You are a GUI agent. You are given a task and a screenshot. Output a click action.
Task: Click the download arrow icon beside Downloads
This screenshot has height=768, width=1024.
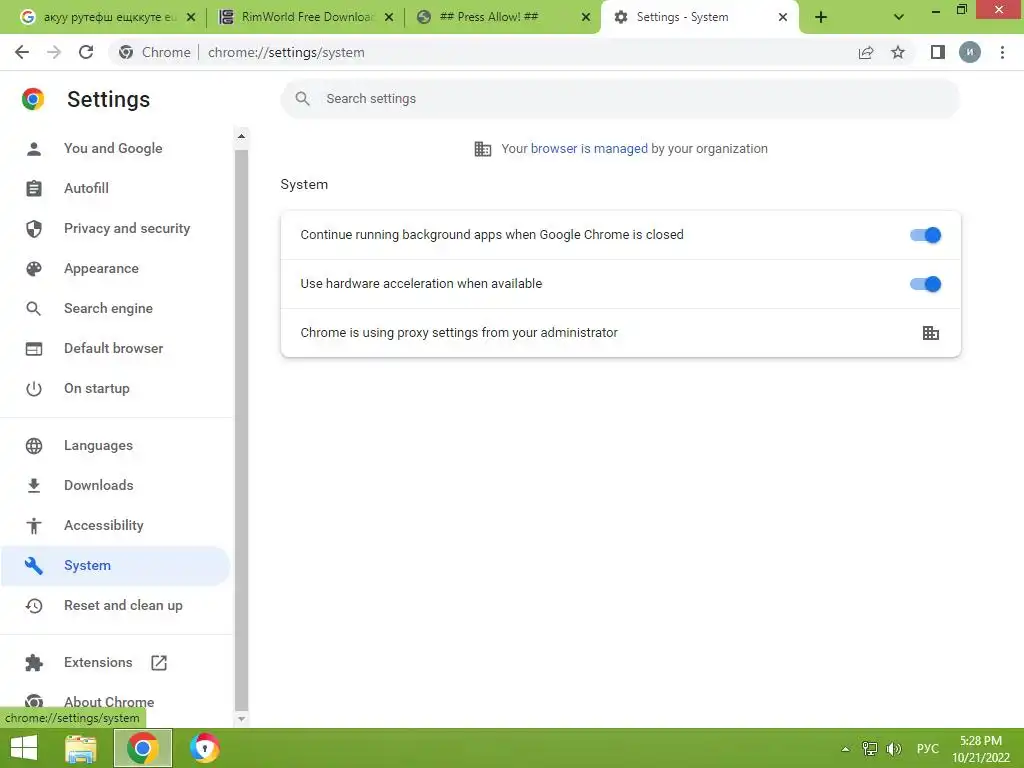click(34, 485)
